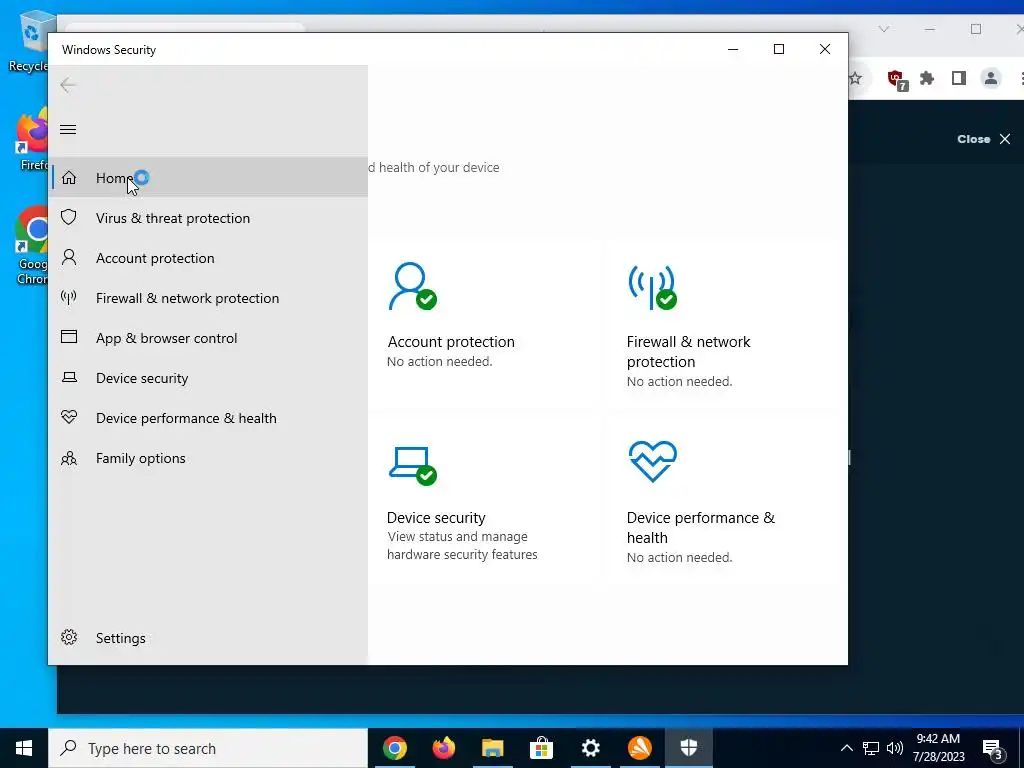The height and width of the screenshot is (768, 1024).
Task: Click the volume speaker icon in the tray
Action: 895,748
